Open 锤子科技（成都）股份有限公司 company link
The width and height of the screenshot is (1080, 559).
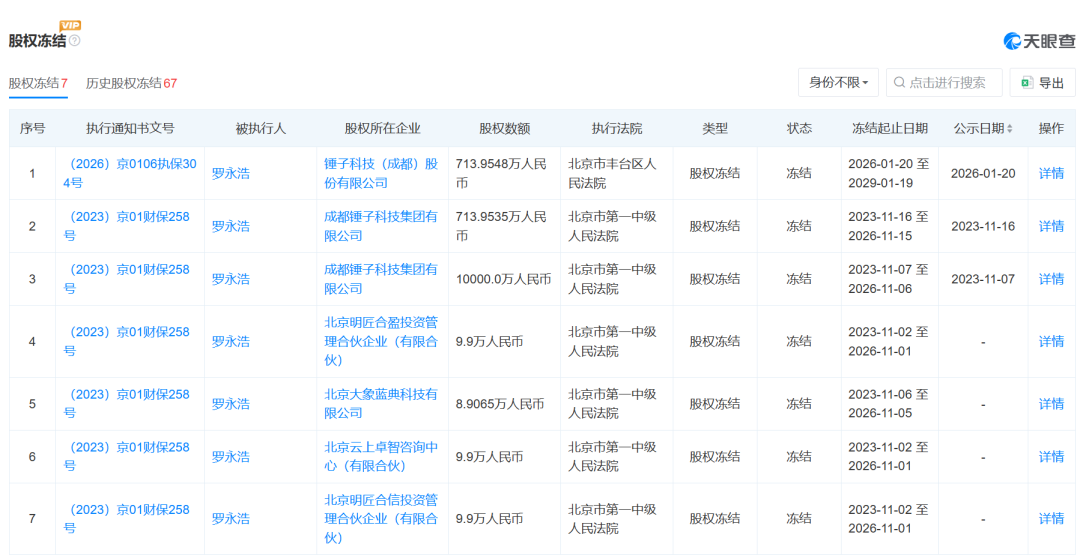[381, 173]
